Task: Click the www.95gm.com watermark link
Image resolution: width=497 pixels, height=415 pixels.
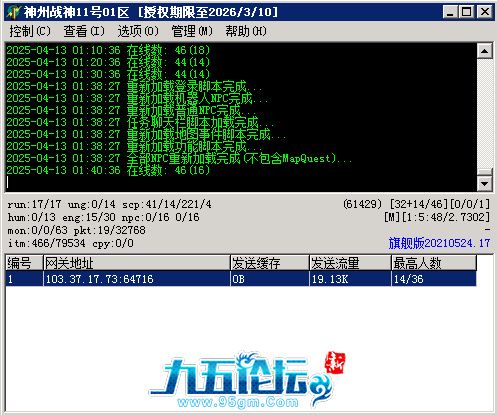Action: (x=238, y=402)
